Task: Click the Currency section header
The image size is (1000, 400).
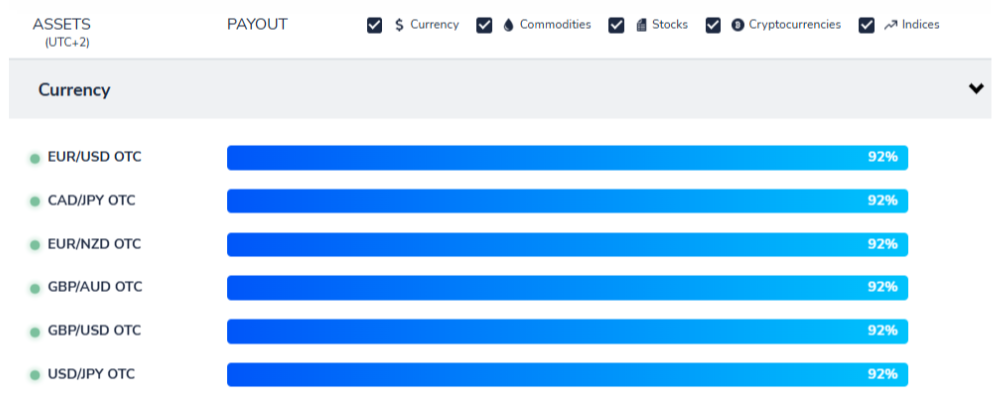Action: (x=500, y=89)
